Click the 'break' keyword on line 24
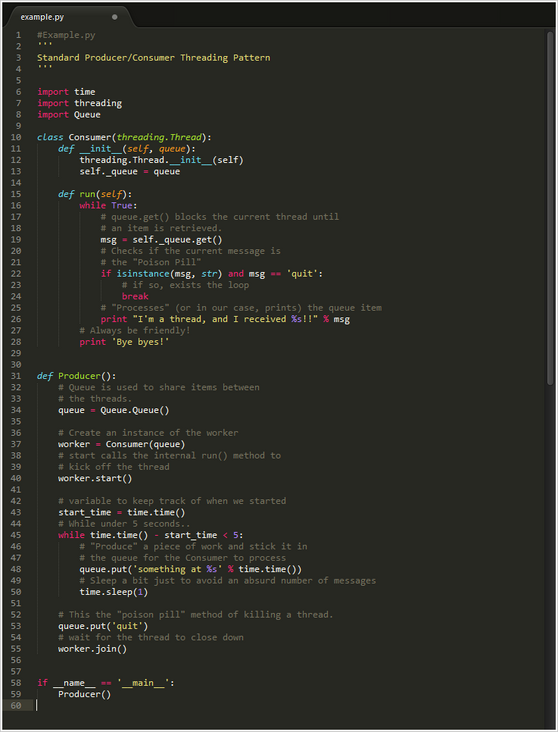Screen dimensions: 558x732 135,296
